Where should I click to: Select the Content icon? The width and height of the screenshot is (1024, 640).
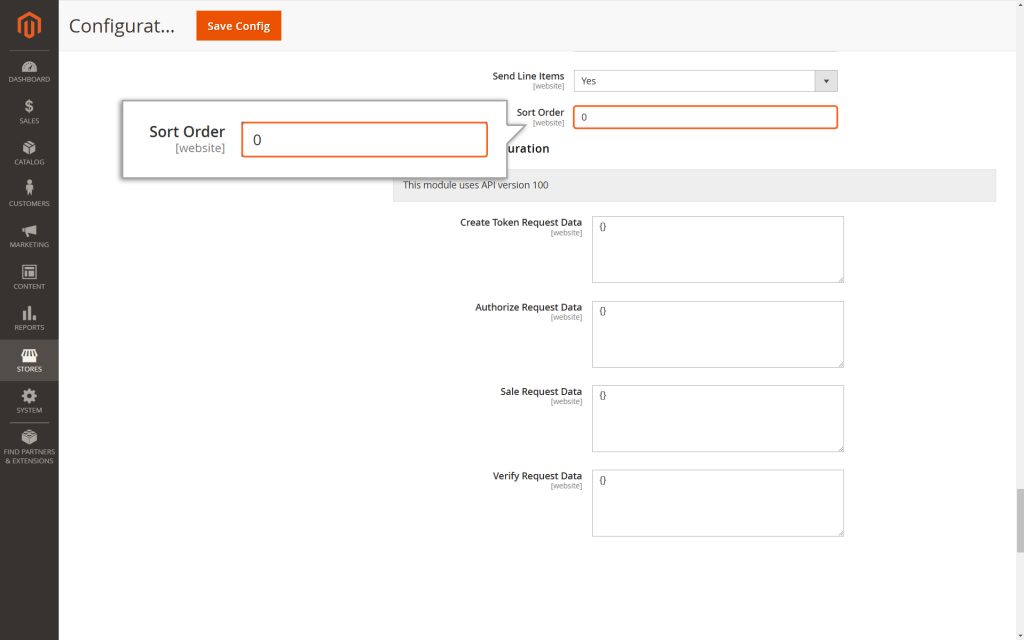29,277
